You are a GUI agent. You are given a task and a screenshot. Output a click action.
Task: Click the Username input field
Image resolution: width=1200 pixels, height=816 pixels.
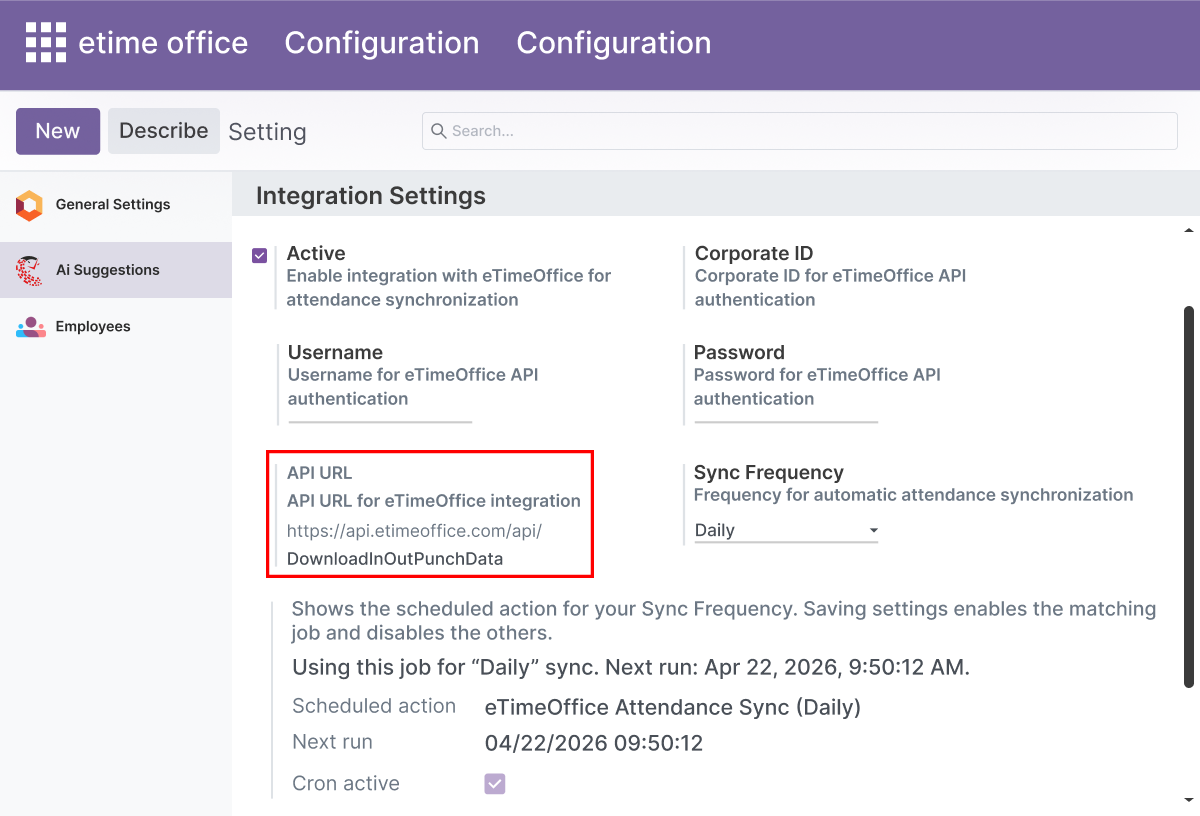point(380,413)
